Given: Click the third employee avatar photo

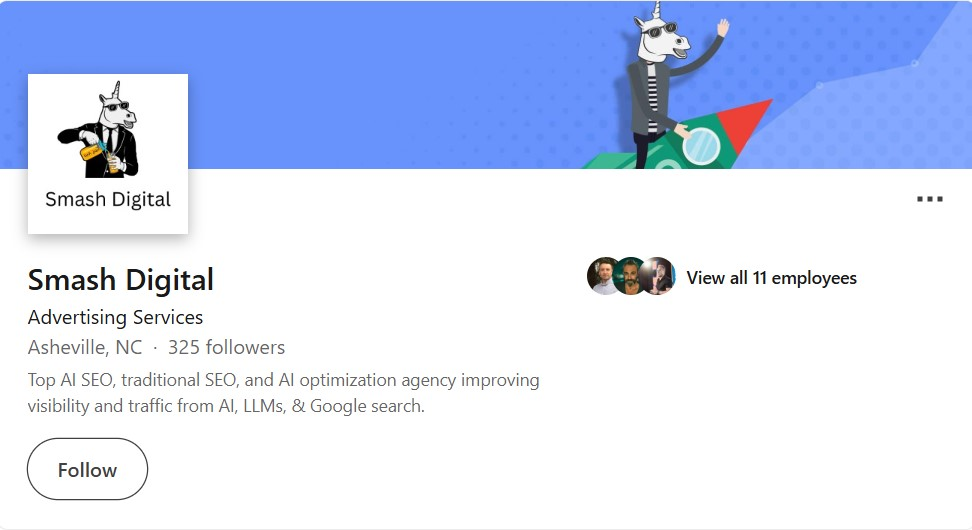Looking at the screenshot, I should pos(659,276).
